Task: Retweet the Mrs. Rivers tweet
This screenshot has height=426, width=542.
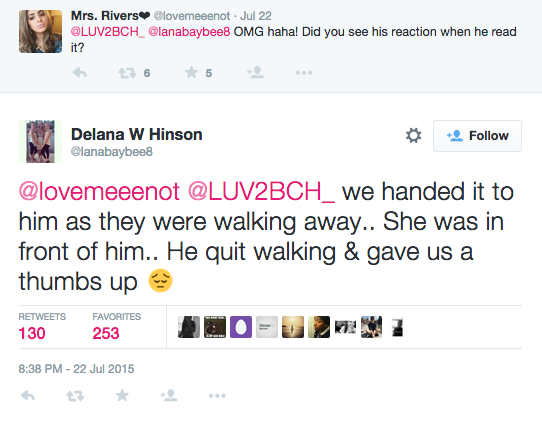Action: [127, 73]
